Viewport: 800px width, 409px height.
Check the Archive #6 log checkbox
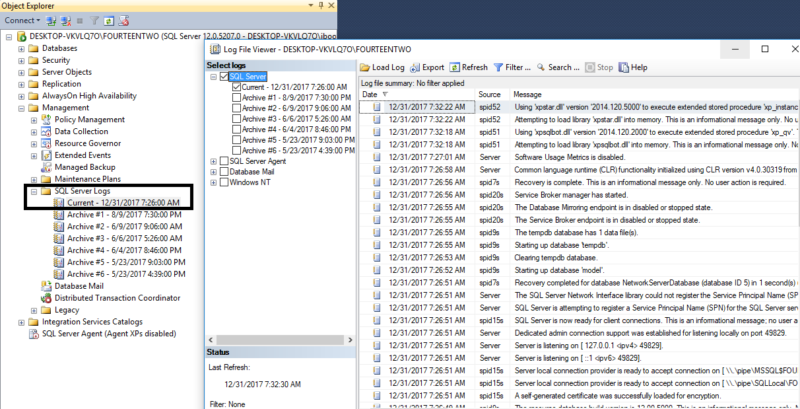pos(236,150)
